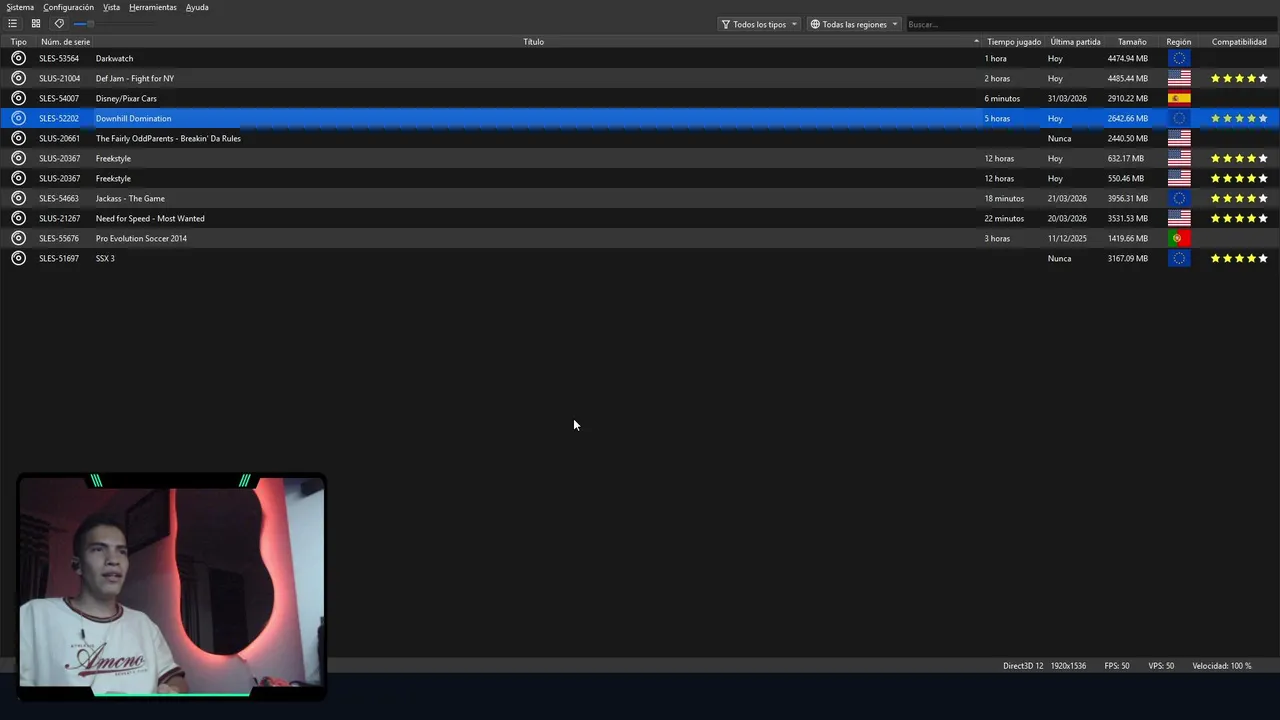Select Need for Speed - Most Wanted title
Screen dimensions: 1280x720
[x=150, y=218]
